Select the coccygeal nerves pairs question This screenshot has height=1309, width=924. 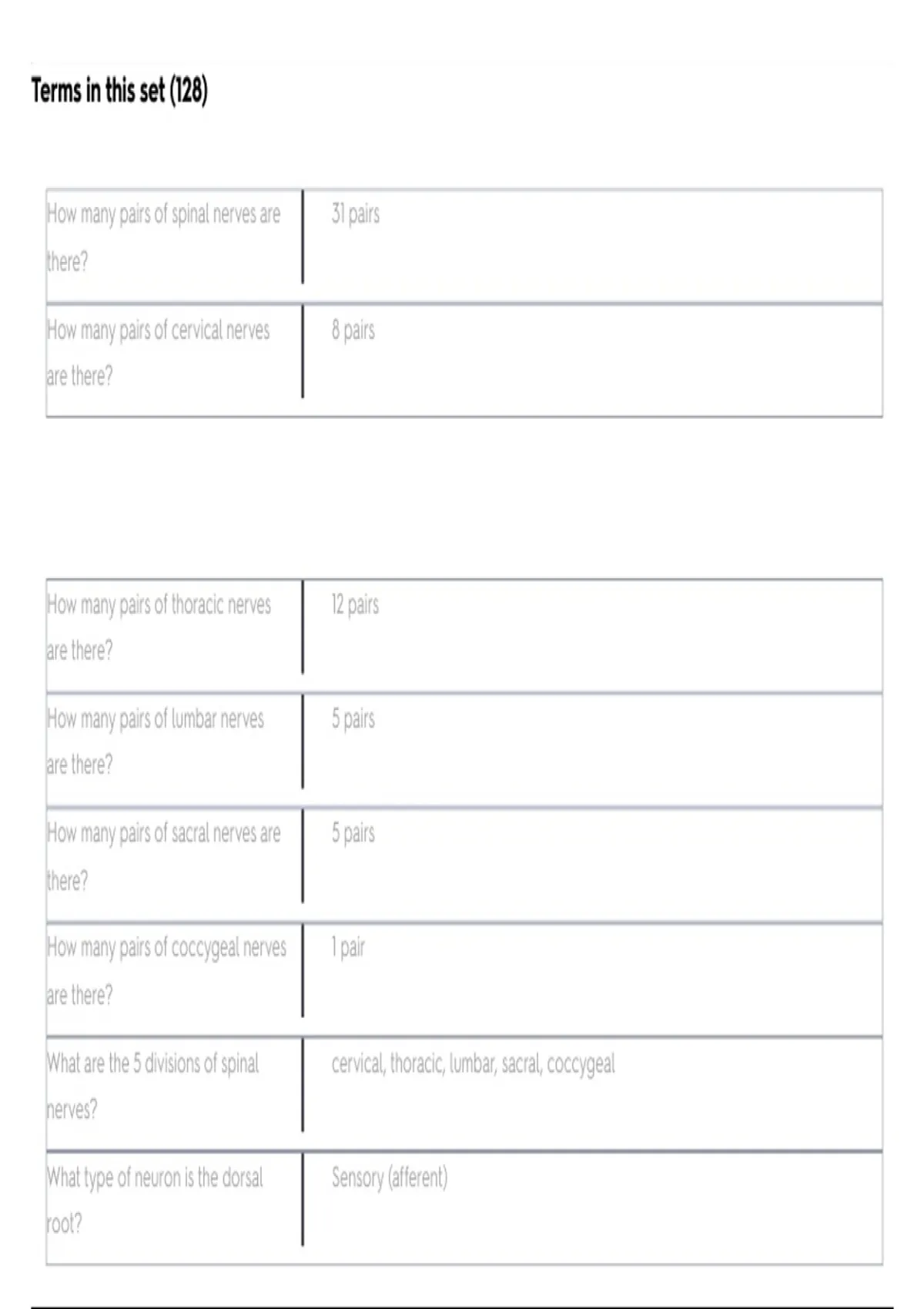coord(166,970)
